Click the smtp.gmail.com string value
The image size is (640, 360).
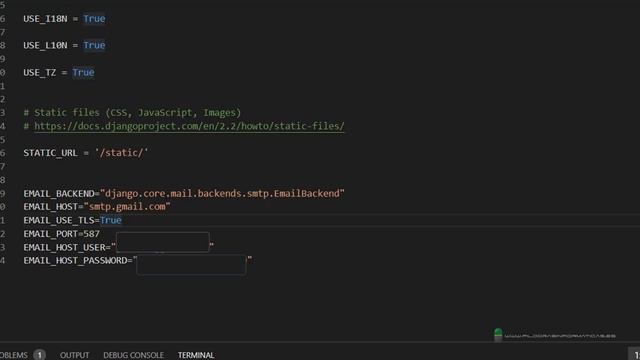[127, 207]
